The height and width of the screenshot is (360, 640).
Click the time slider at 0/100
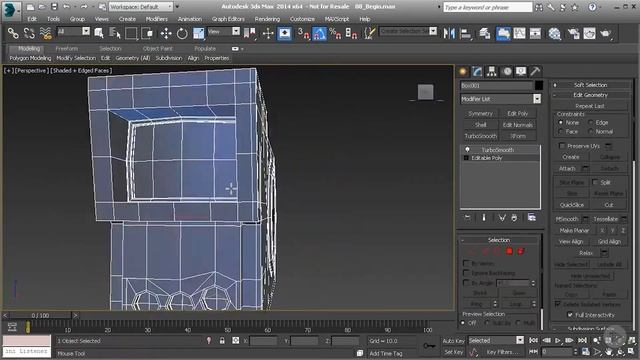(40, 315)
